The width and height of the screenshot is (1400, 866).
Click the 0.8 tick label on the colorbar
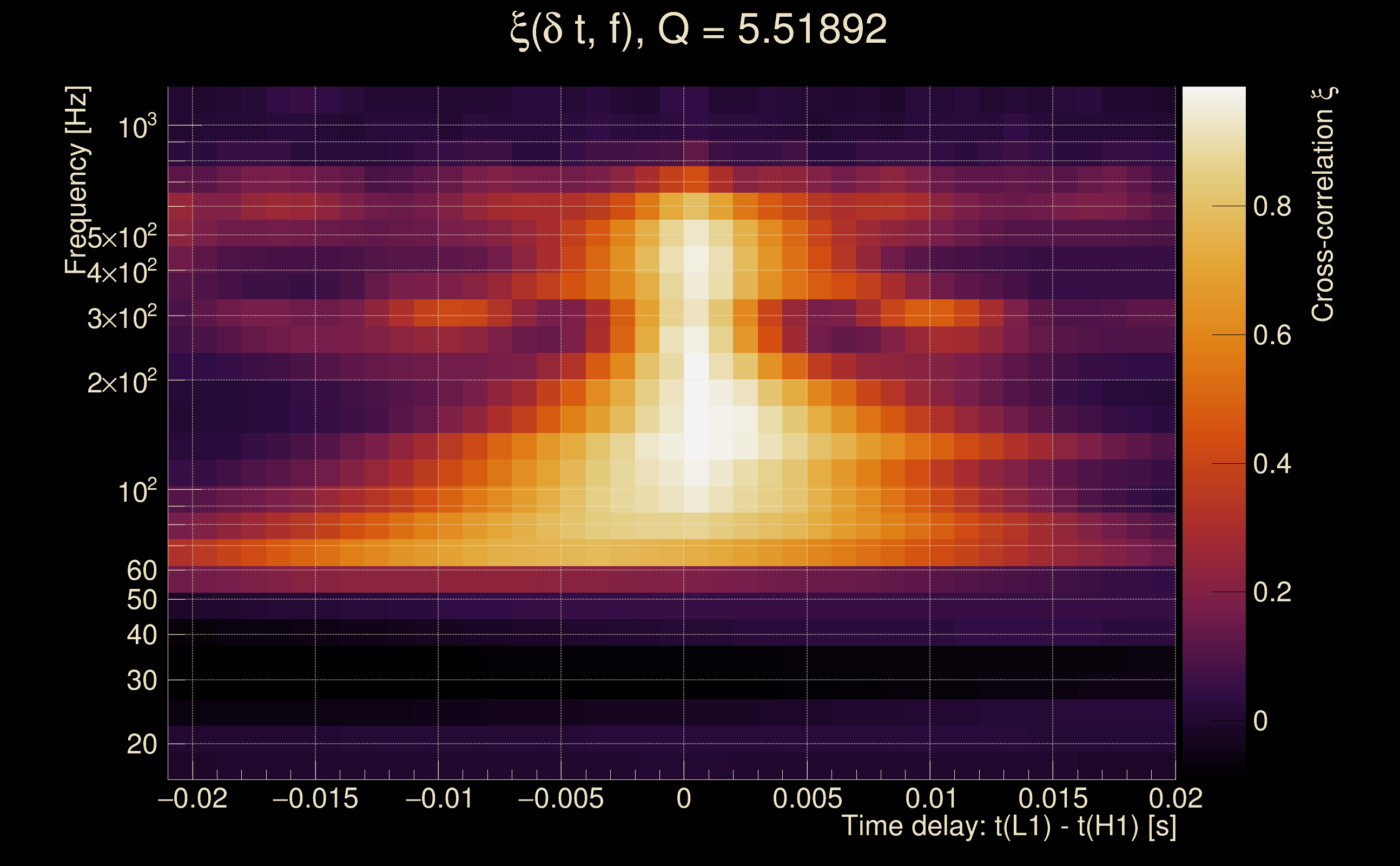1272,206
